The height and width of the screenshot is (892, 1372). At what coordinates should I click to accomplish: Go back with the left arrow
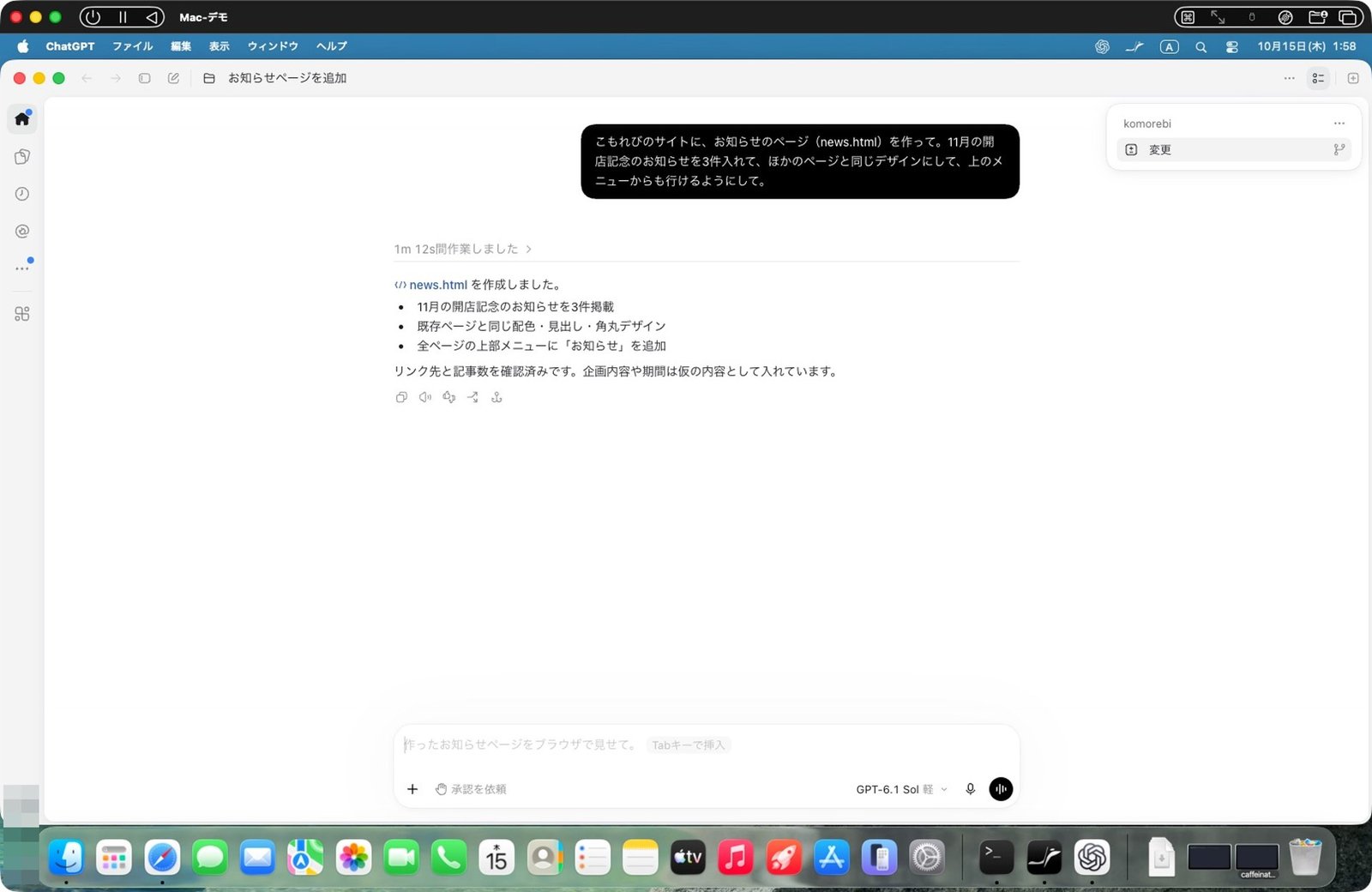(87, 78)
